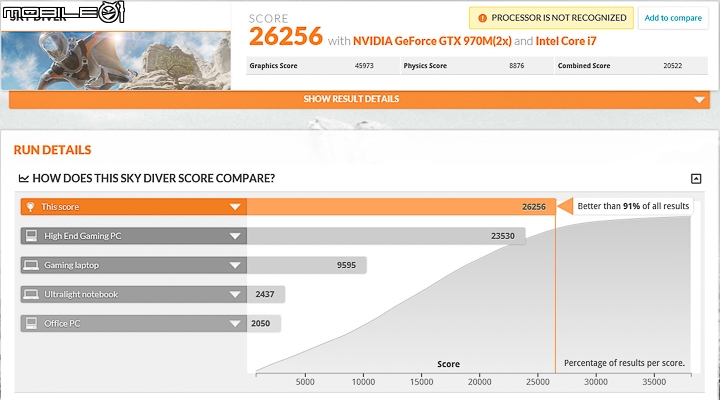Collapse the score comparison section icon
The height and width of the screenshot is (400, 720).
click(x=696, y=179)
